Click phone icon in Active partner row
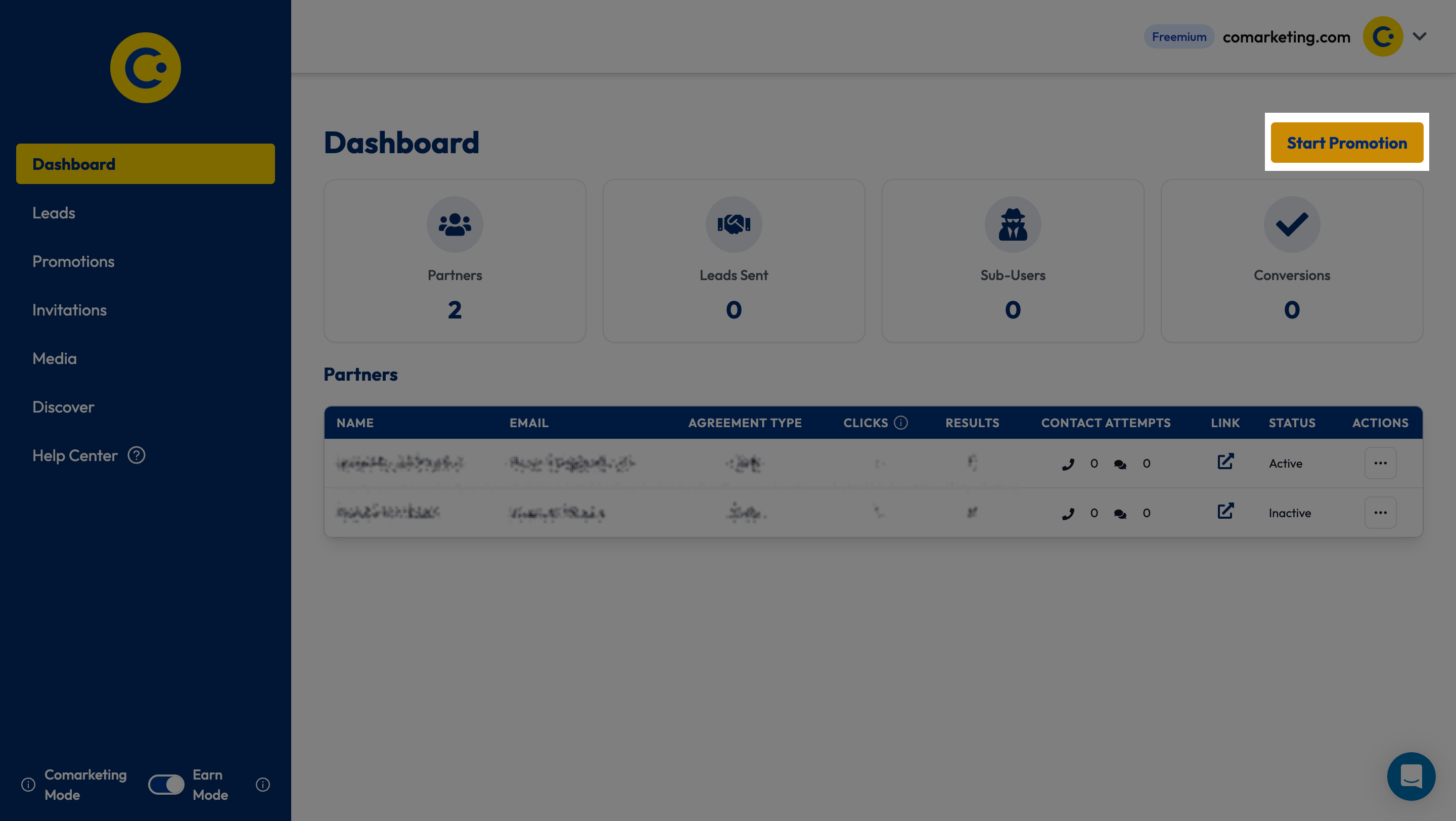This screenshot has width=1456, height=821. [1068, 465]
